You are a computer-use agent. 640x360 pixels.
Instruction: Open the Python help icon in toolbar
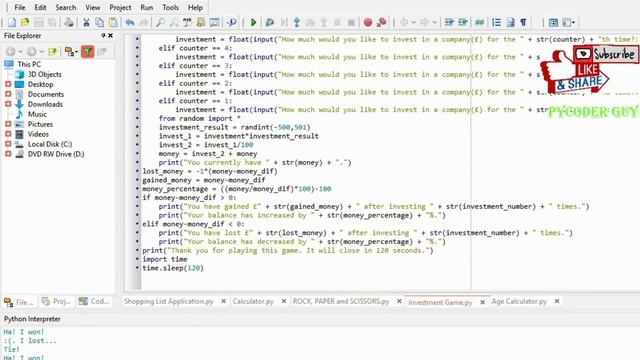[232, 22]
